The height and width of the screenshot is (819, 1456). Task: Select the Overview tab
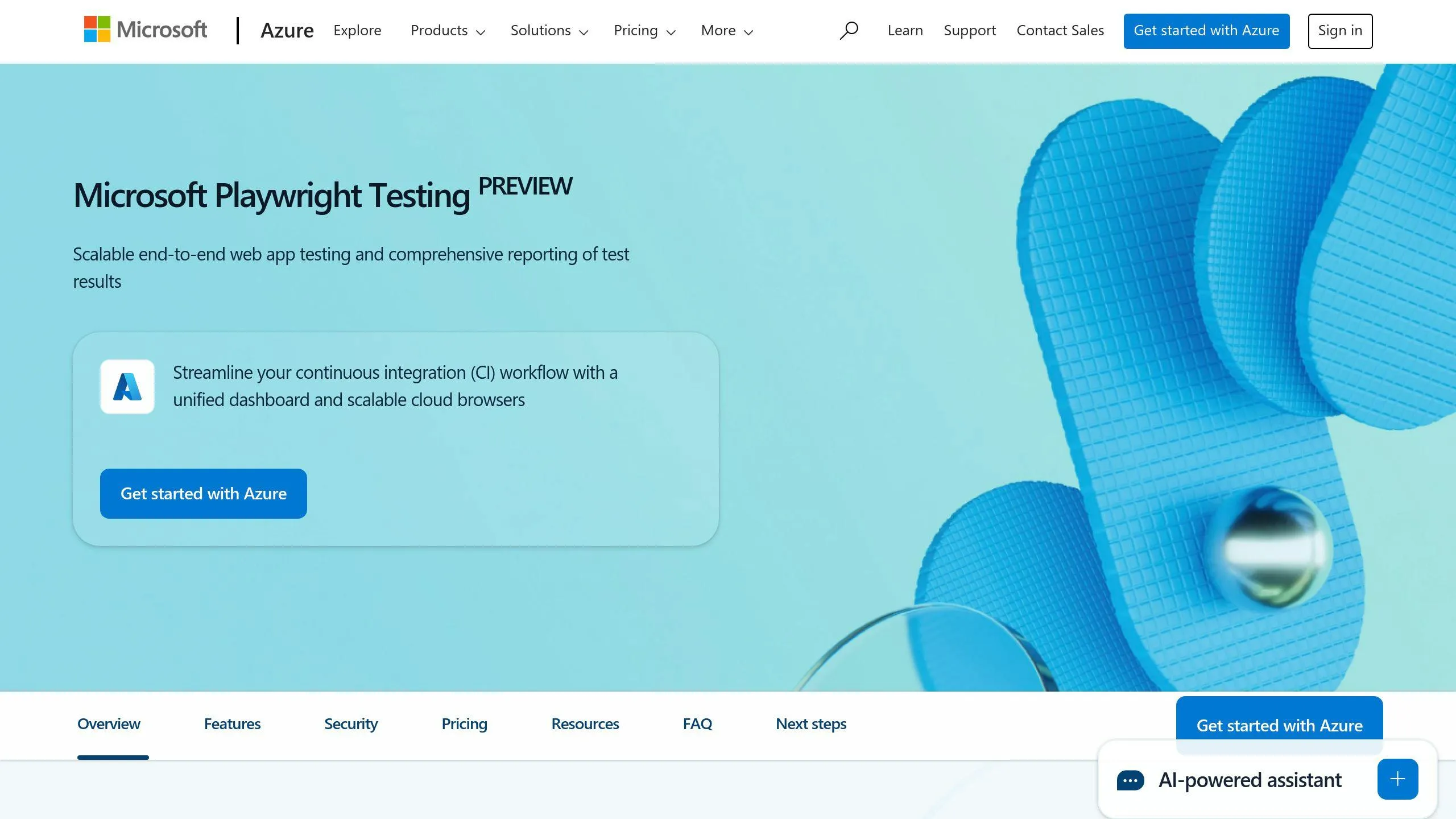coord(109,723)
